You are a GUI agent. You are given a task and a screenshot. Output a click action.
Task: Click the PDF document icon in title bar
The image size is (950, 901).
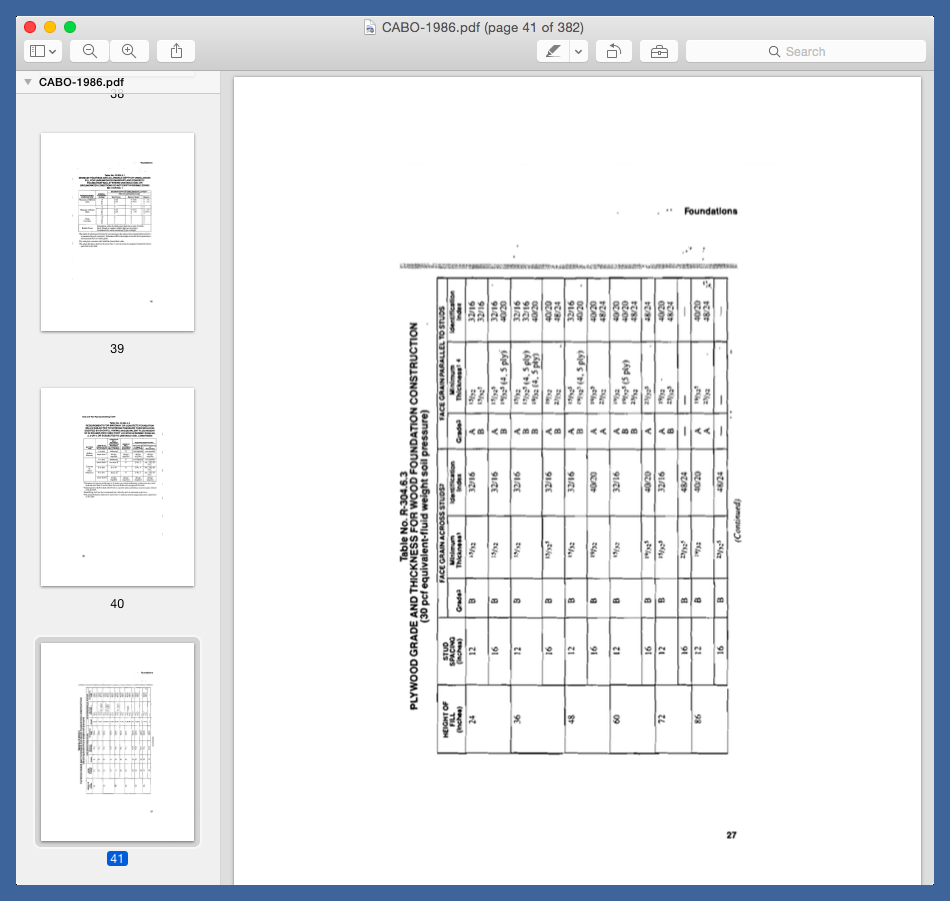[370, 27]
